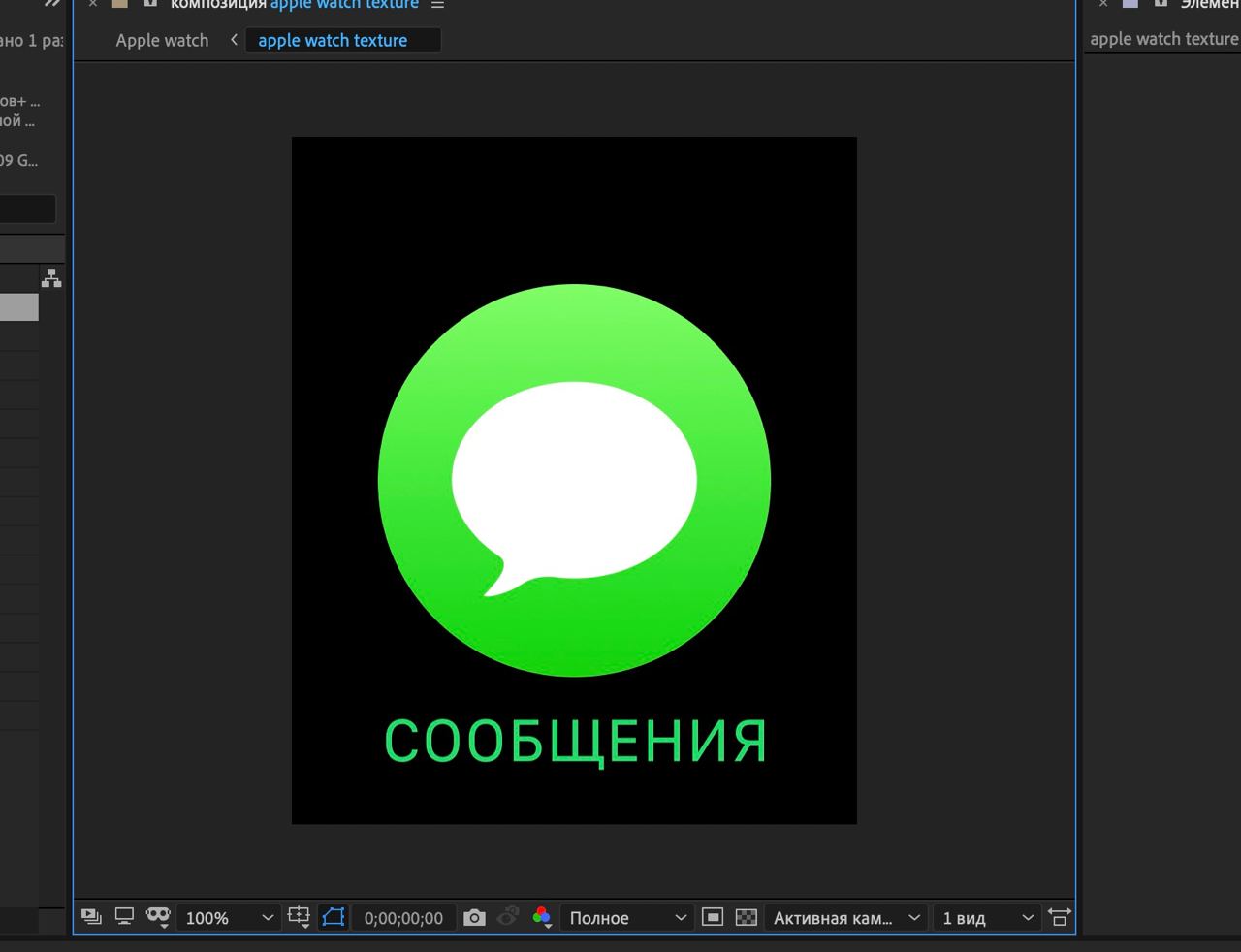Toggle the pixel aspect ratio correction icon
Screen dimensions: 1241x952
tap(1060, 916)
